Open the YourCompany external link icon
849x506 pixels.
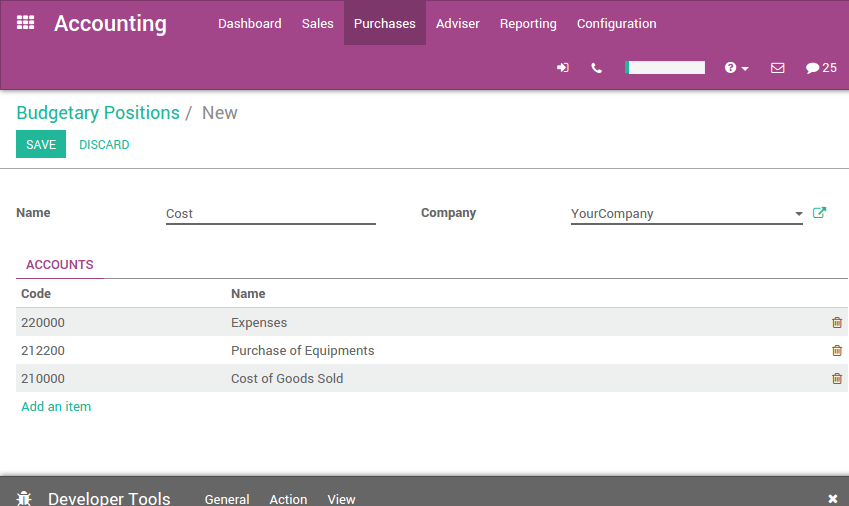tap(820, 213)
